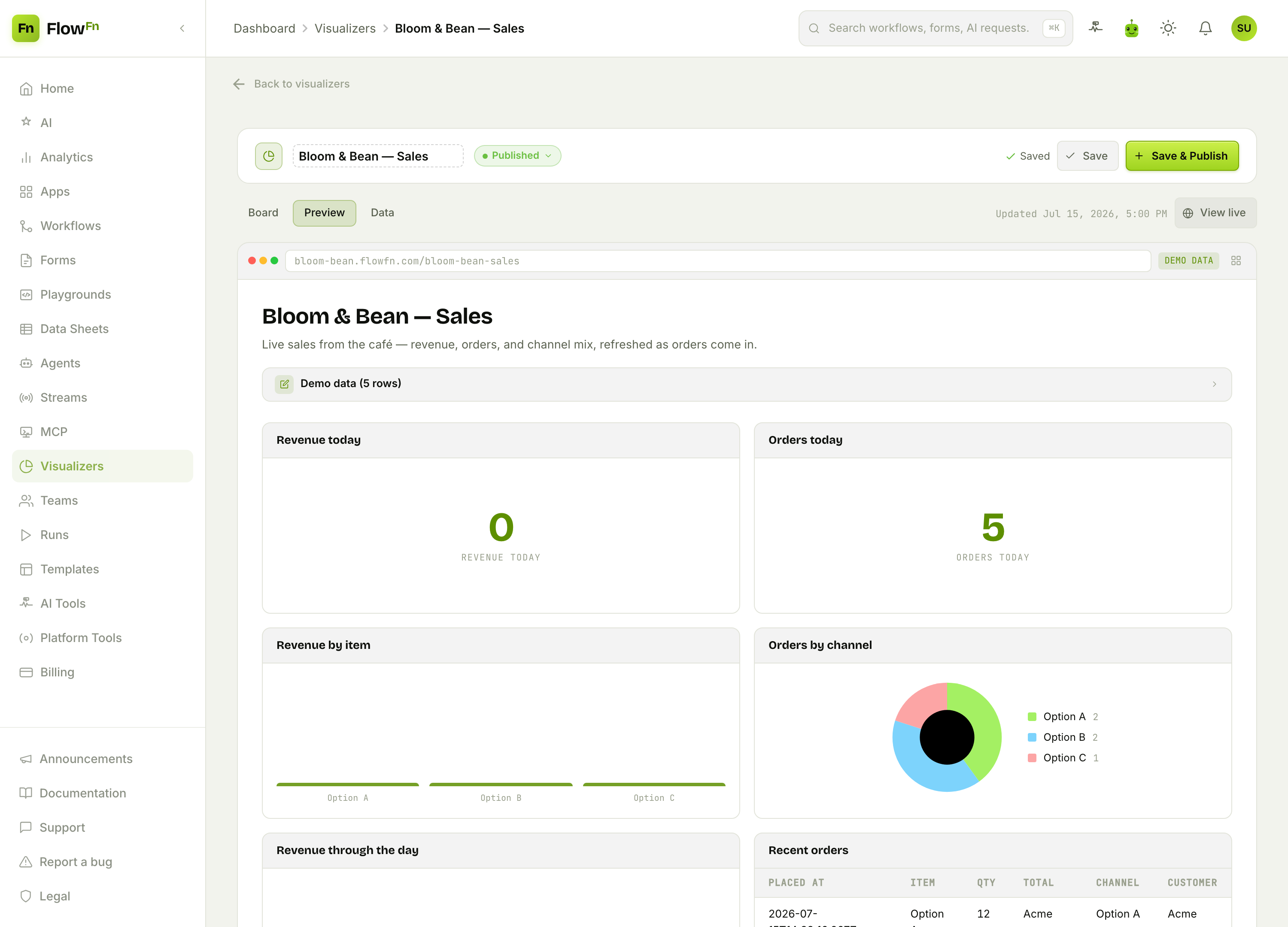Viewport: 1288px width, 927px height.
Task: Click the Option A revenue bar
Action: tap(348, 785)
